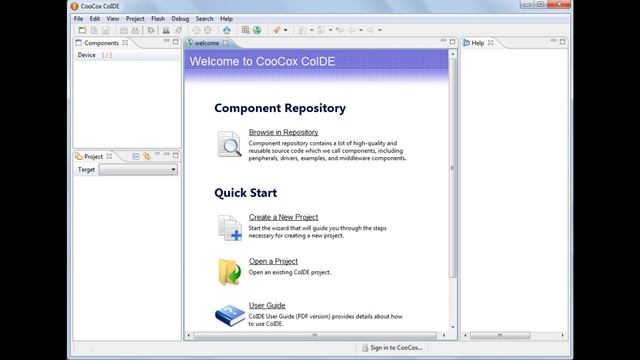
Task: Minimize the Help panel
Action: click(553, 41)
